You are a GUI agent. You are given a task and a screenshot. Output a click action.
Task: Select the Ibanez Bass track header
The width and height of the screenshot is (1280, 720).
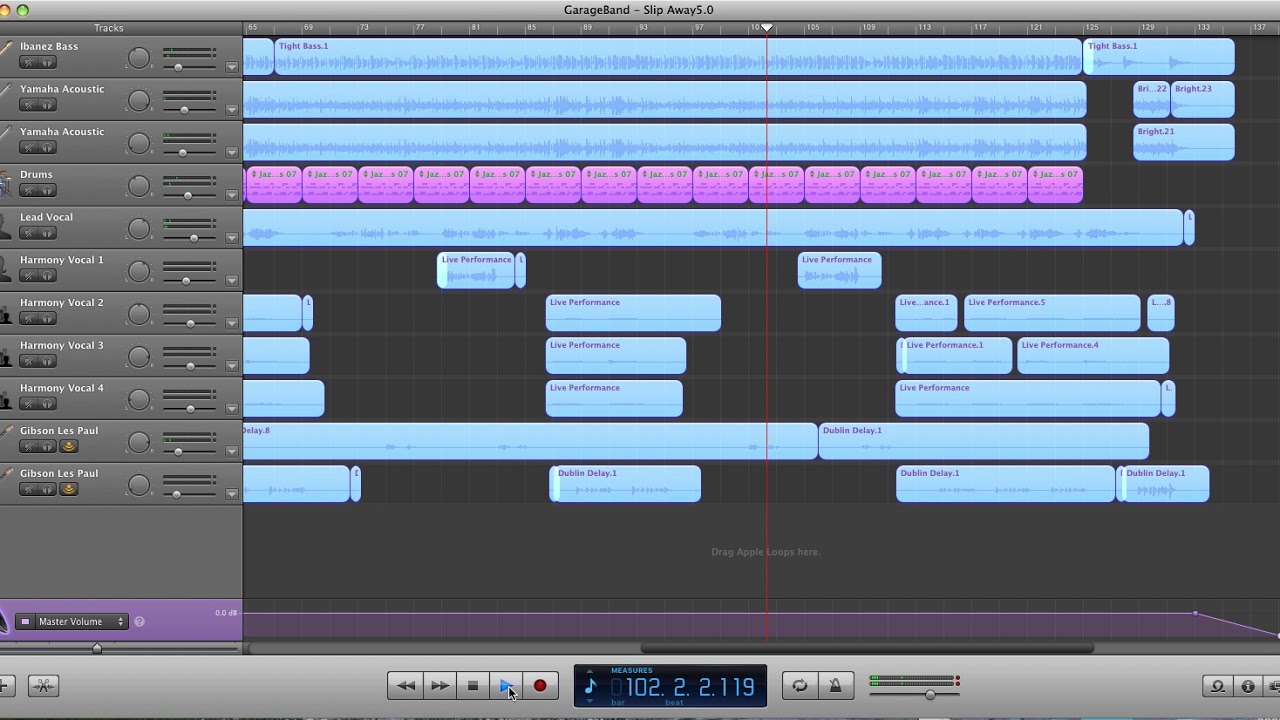pyautogui.click(x=121, y=57)
